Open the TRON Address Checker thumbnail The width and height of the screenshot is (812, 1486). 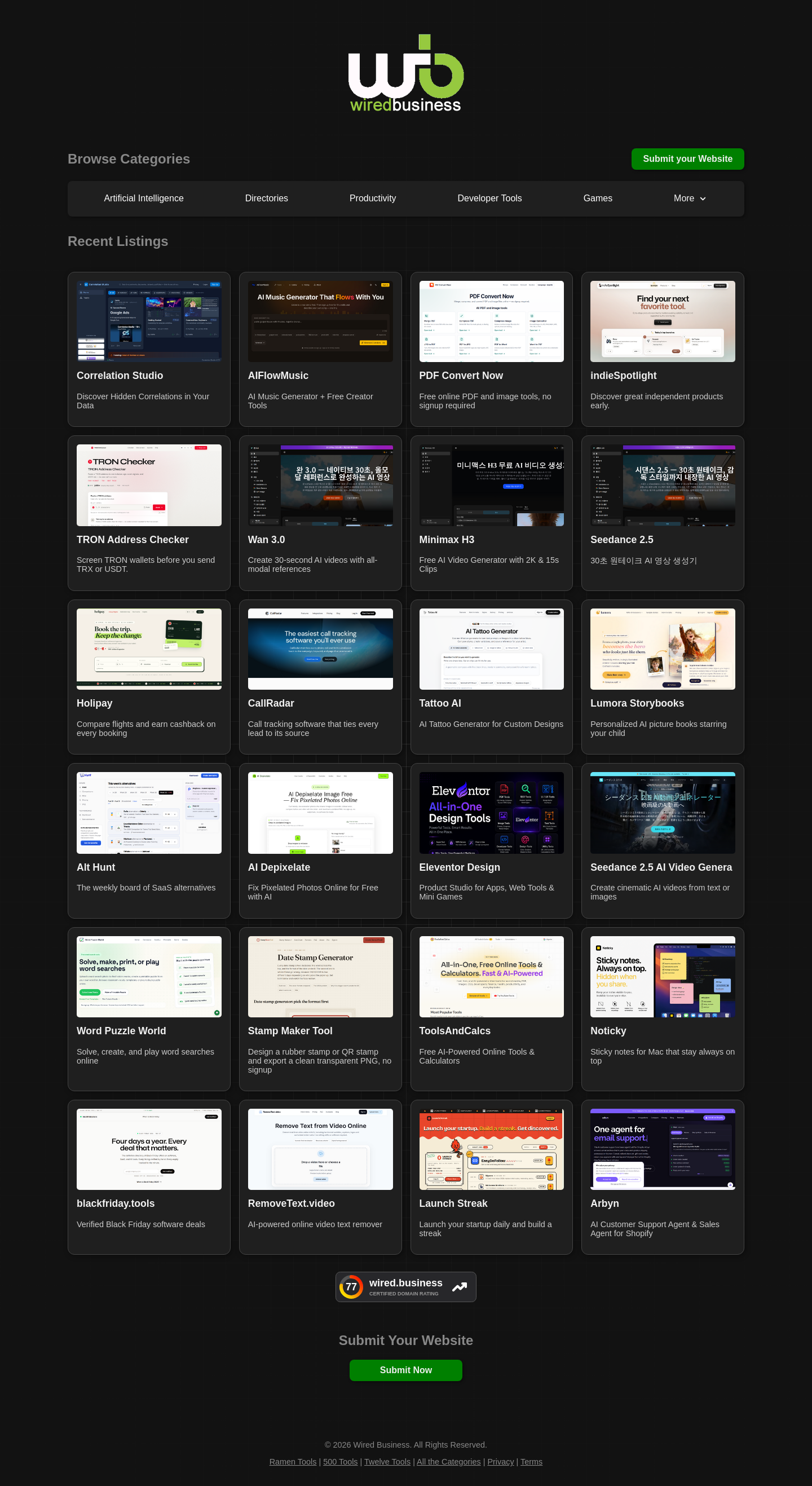(149, 485)
